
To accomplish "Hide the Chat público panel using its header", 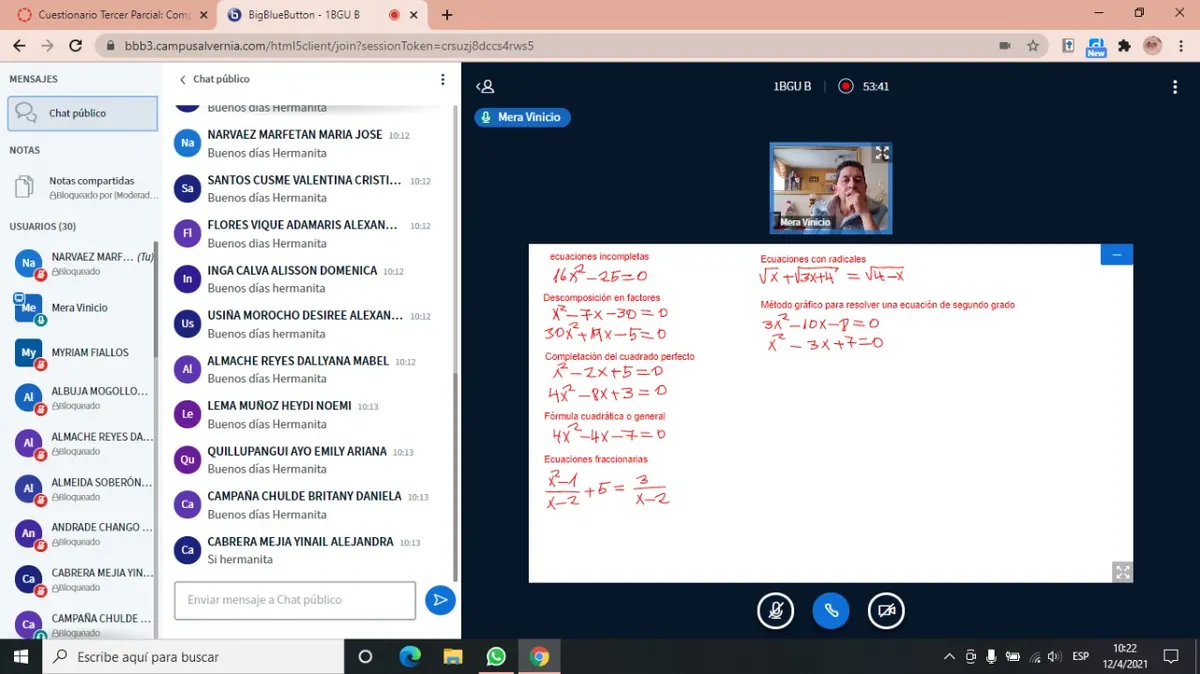I will pyautogui.click(x=214, y=79).
